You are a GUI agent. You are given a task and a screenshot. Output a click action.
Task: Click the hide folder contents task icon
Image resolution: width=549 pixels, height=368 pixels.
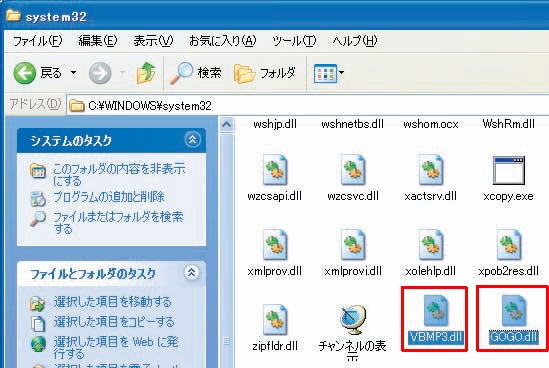[x=38, y=171]
